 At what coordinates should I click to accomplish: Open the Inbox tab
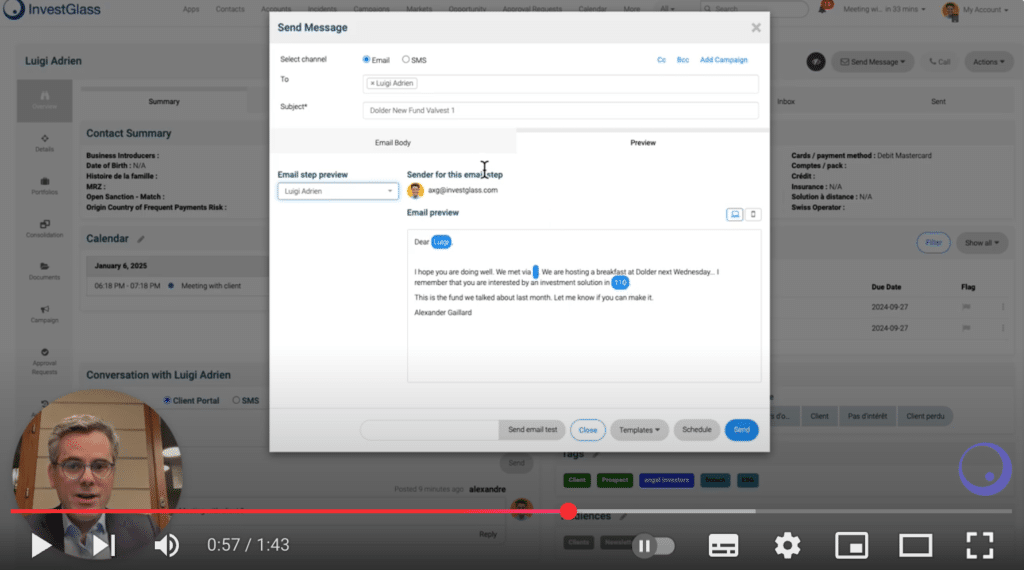pyautogui.click(x=786, y=102)
